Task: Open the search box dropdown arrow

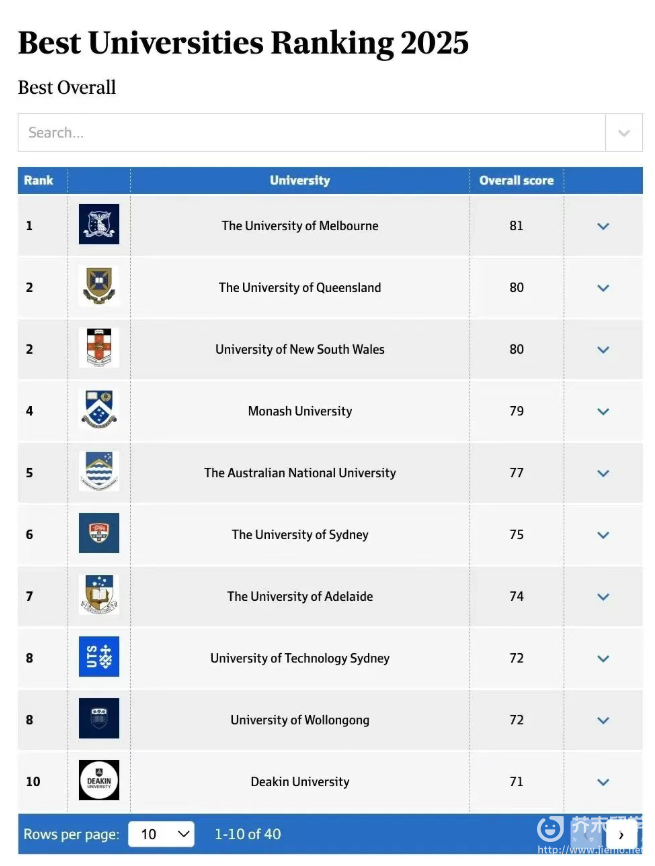Action: point(624,133)
